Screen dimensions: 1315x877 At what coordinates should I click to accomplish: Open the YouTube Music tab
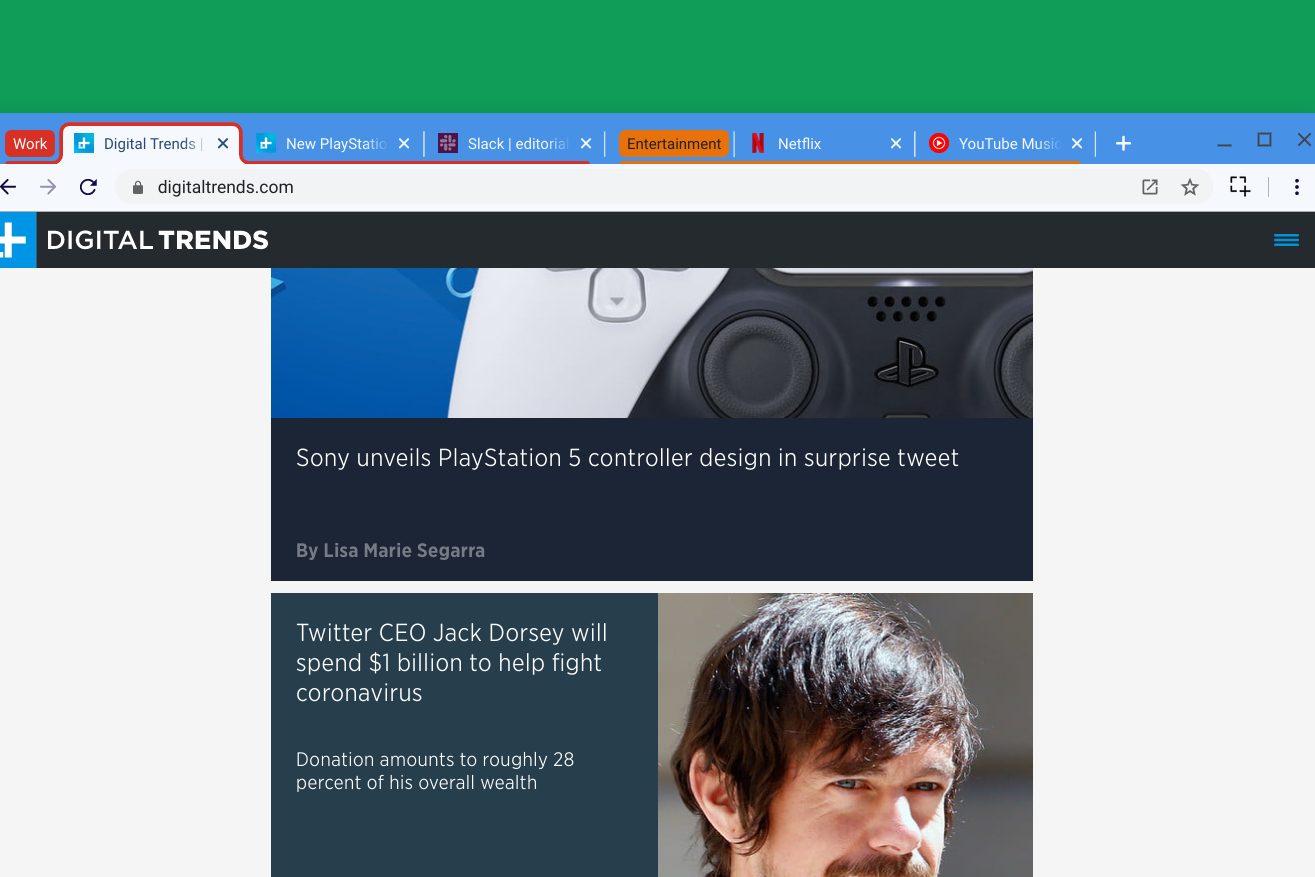pyautogui.click(x=1008, y=144)
